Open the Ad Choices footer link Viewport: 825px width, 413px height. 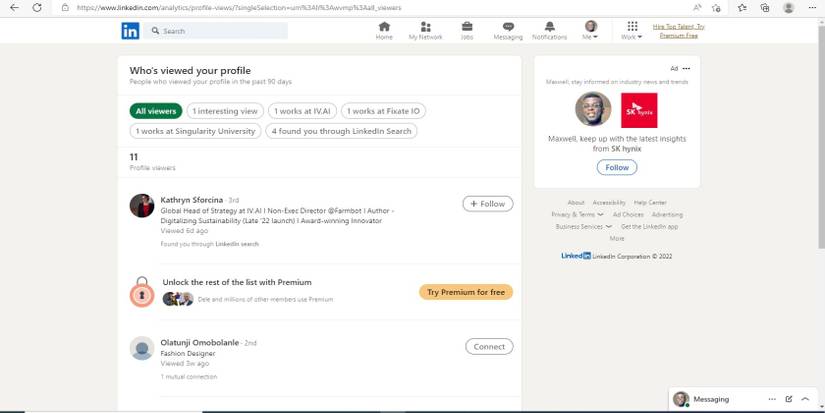628,215
